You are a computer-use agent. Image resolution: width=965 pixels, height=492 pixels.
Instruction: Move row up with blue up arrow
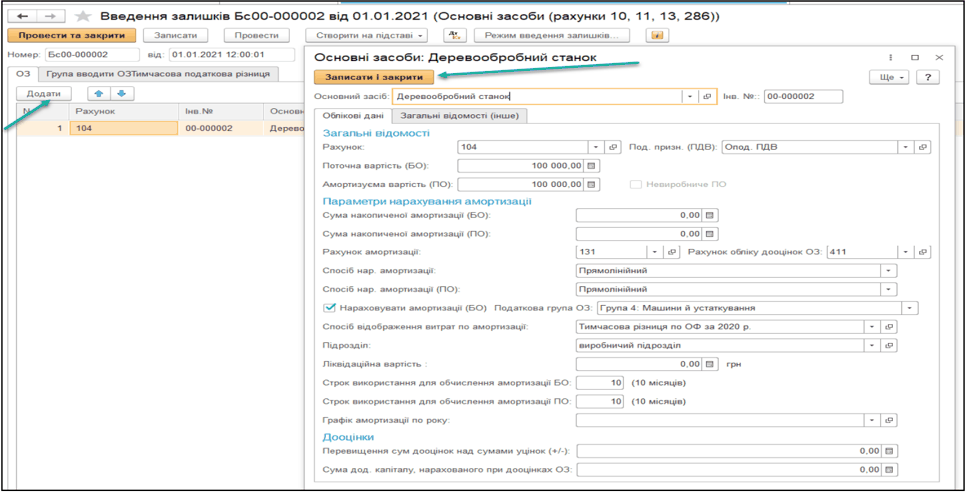(98, 94)
